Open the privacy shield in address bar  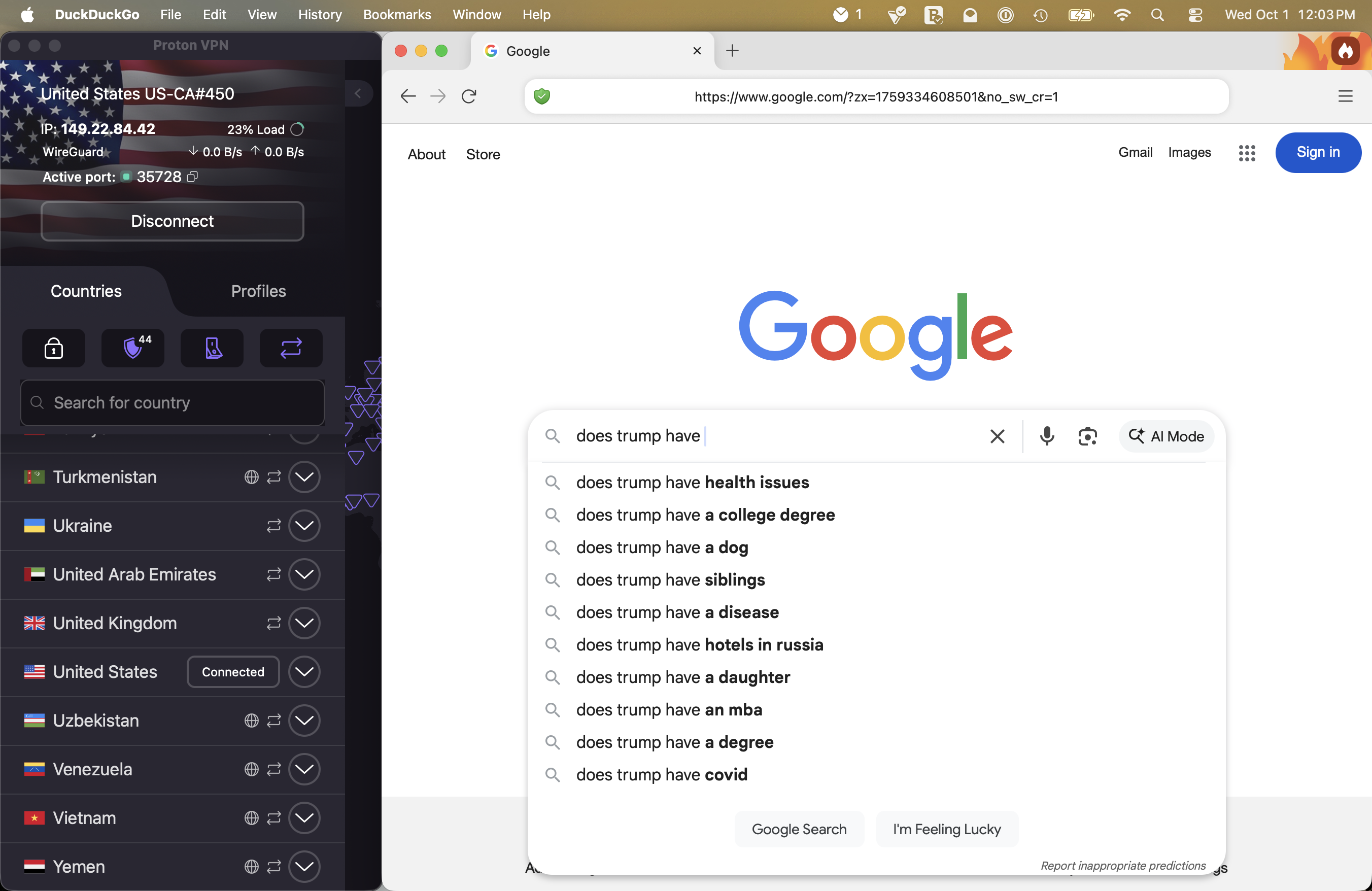(542, 96)
